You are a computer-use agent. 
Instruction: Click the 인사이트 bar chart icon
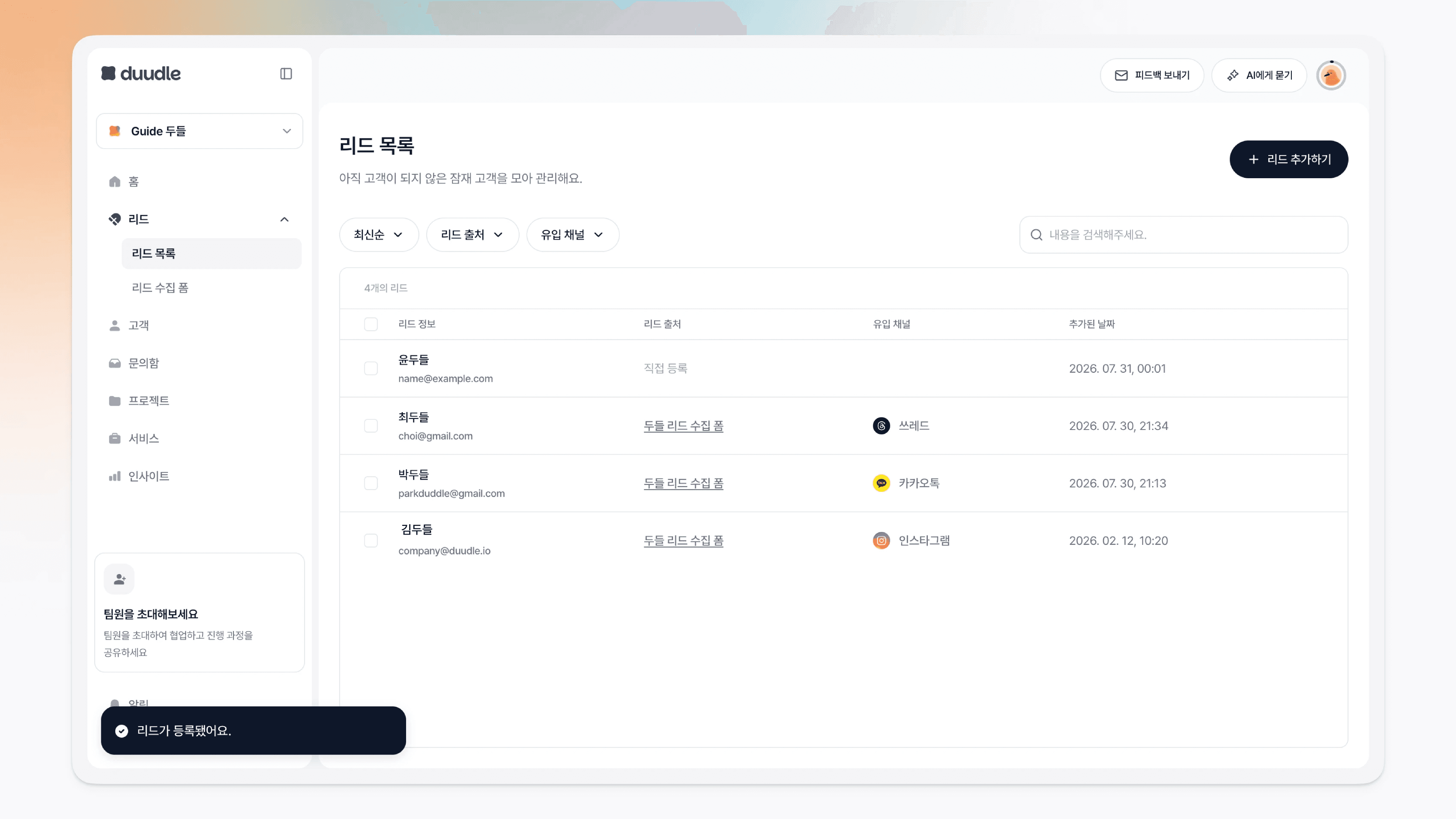coord(115,477)
